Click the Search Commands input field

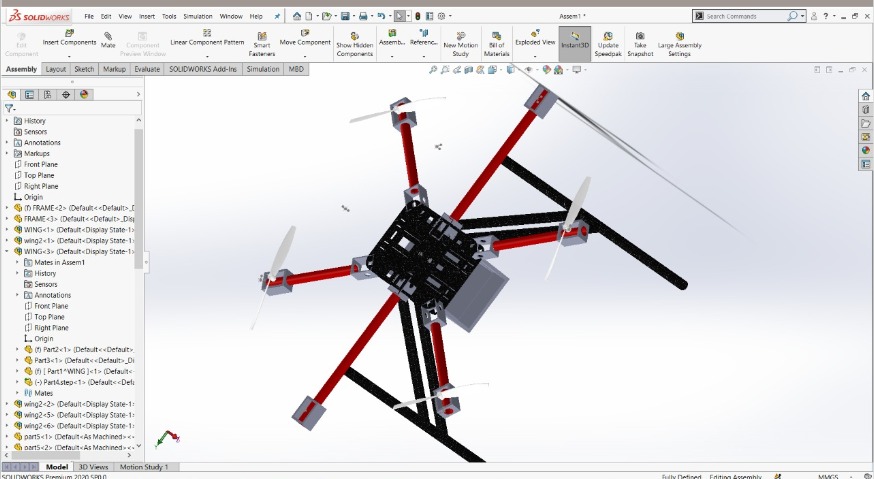pyautogui.click(x=745, y=17)
